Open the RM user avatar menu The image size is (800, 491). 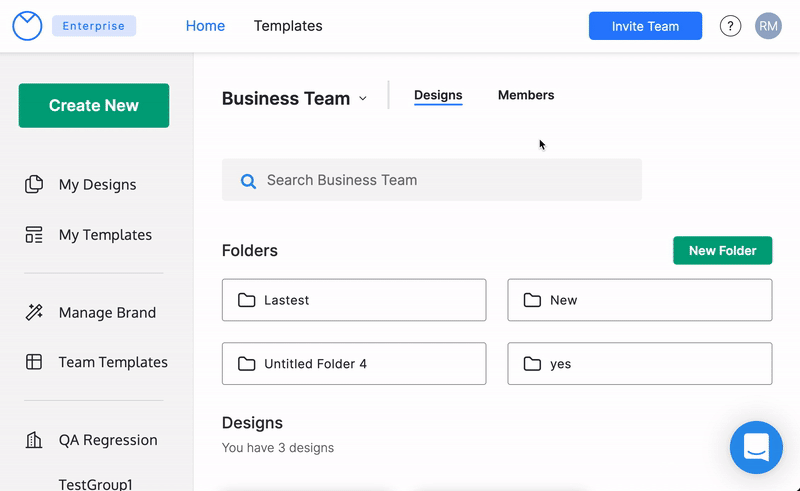[x=768, y=26]
